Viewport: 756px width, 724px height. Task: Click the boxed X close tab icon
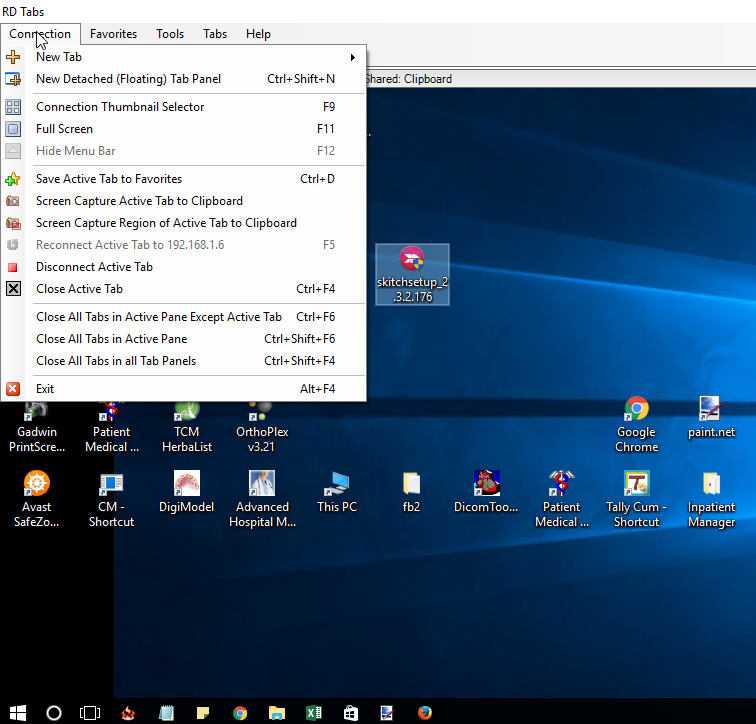pyautogui.click(x=13, y=289)
